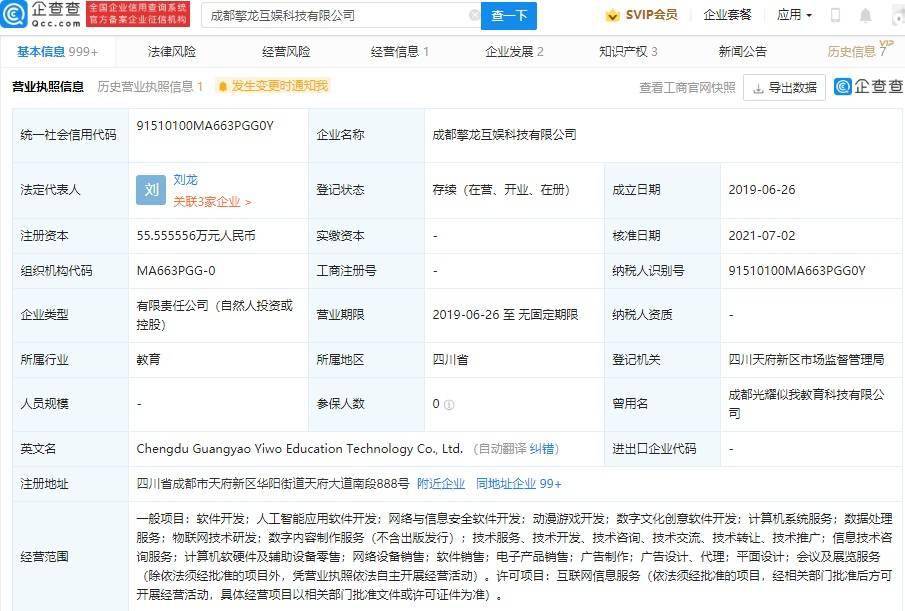Click the info icon next to 参保人数 0
This screenshot has height=611, width=905.
pyautogui.click(x=449, y=405)
